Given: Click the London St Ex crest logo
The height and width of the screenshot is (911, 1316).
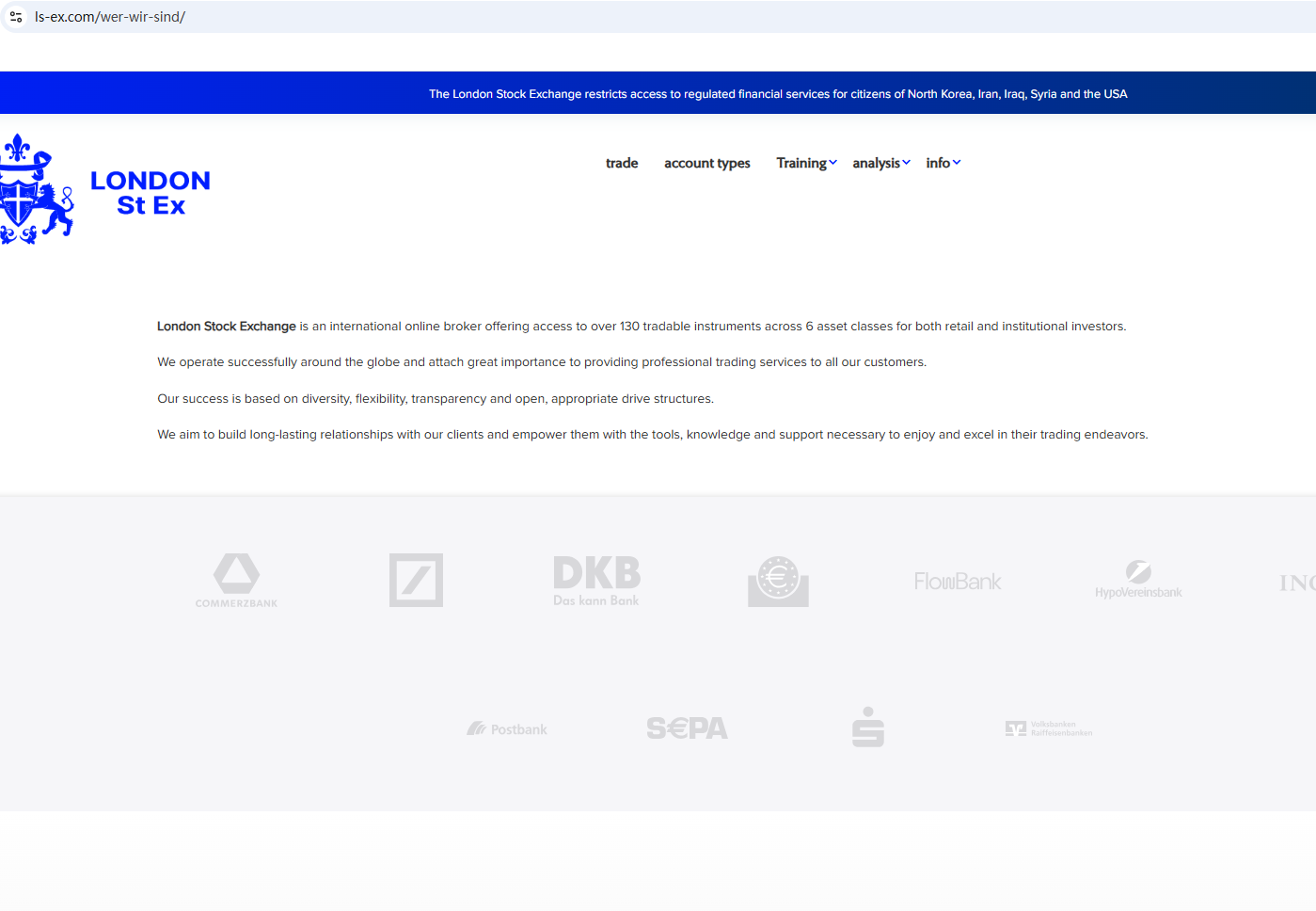Looking at the screenshot, I should pos(37,189).
